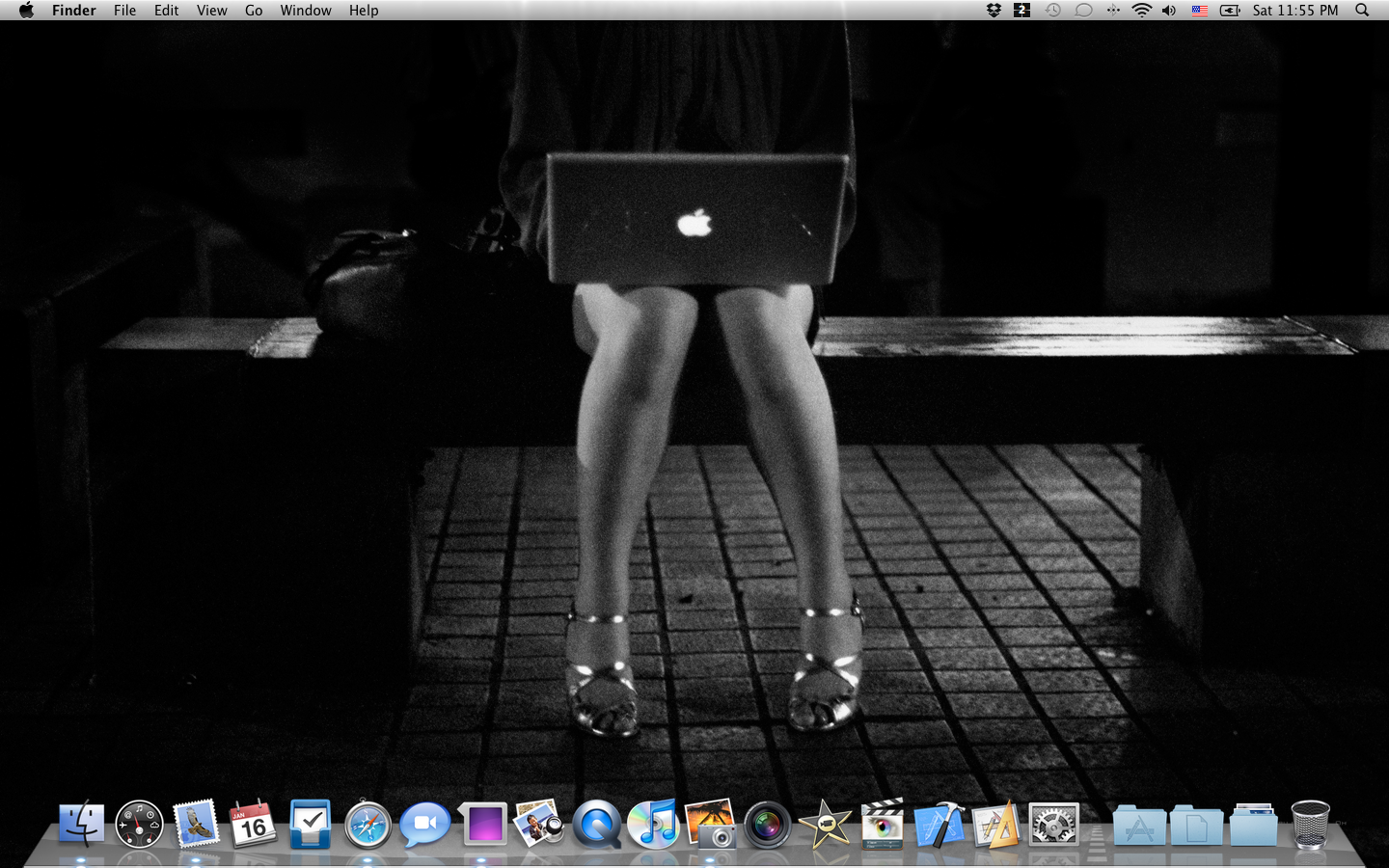Open the US flag input menu
This screenshot has height=868, width=1389.
1200,11
